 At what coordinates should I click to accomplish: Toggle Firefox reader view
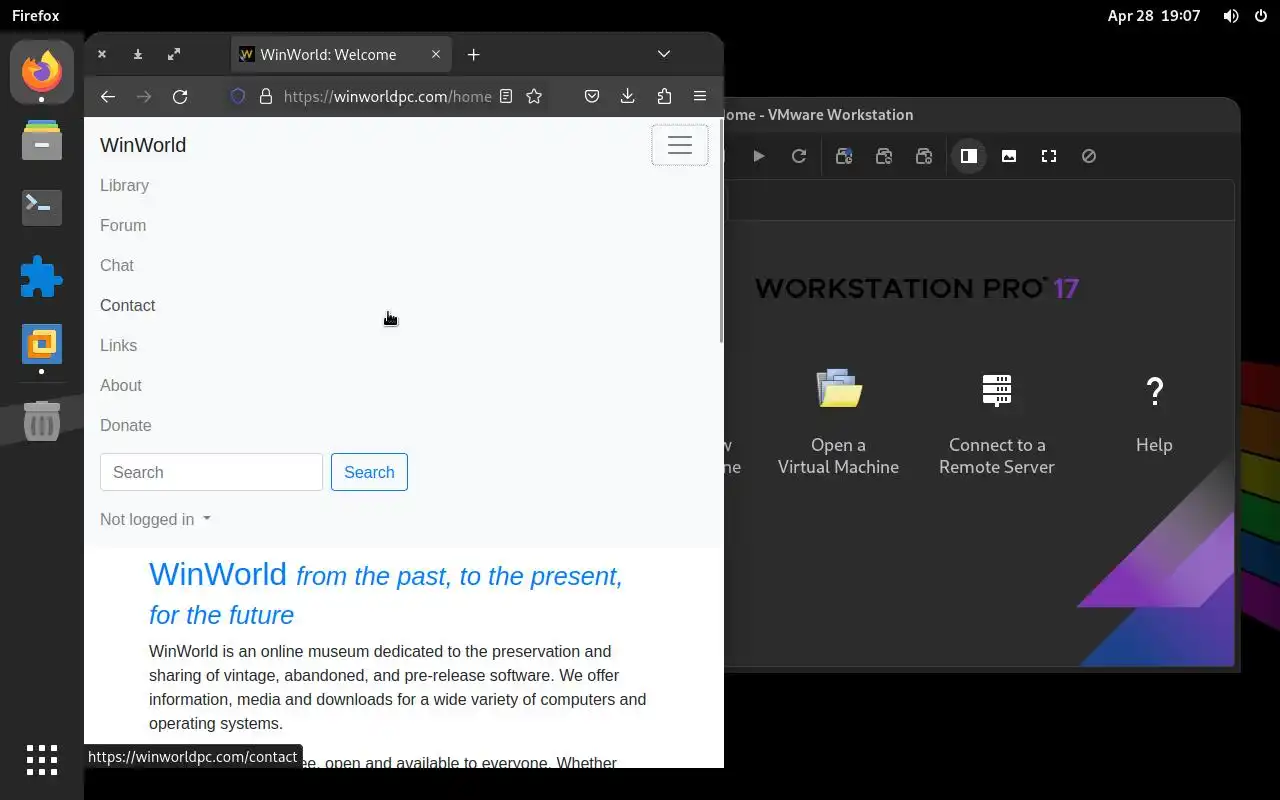click(x=506, y=96)
